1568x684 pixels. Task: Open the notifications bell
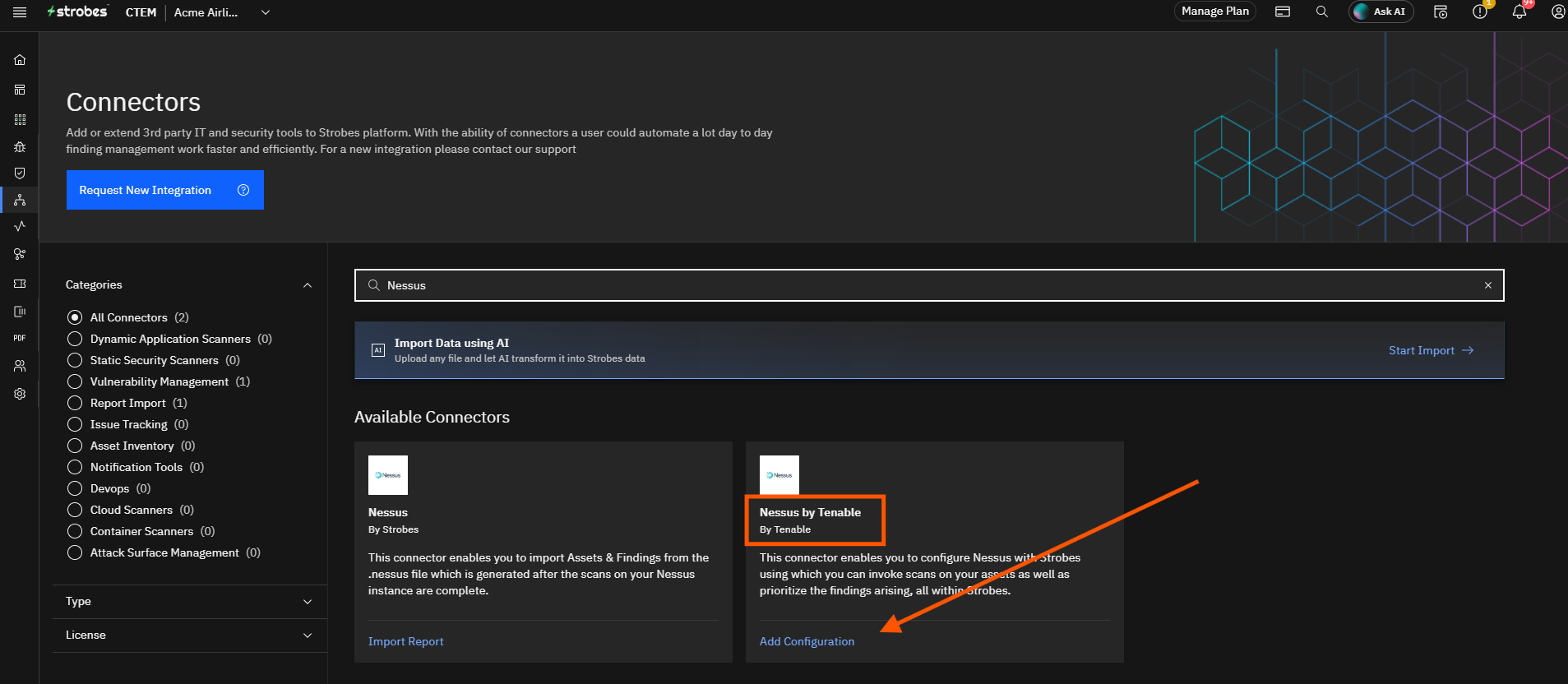click(1519, 12)
